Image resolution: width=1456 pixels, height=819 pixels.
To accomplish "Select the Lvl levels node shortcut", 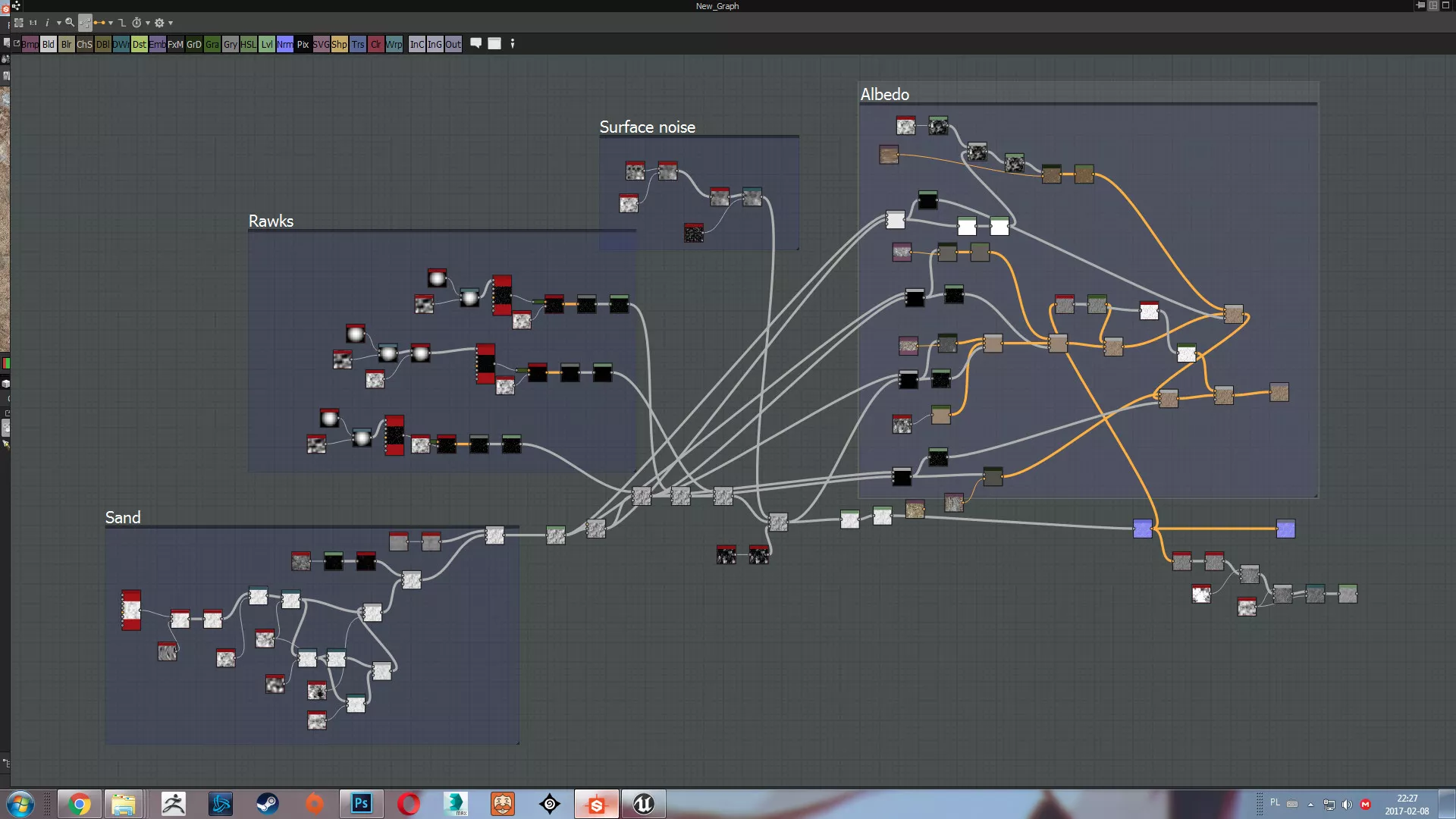I will pos(266,44).
